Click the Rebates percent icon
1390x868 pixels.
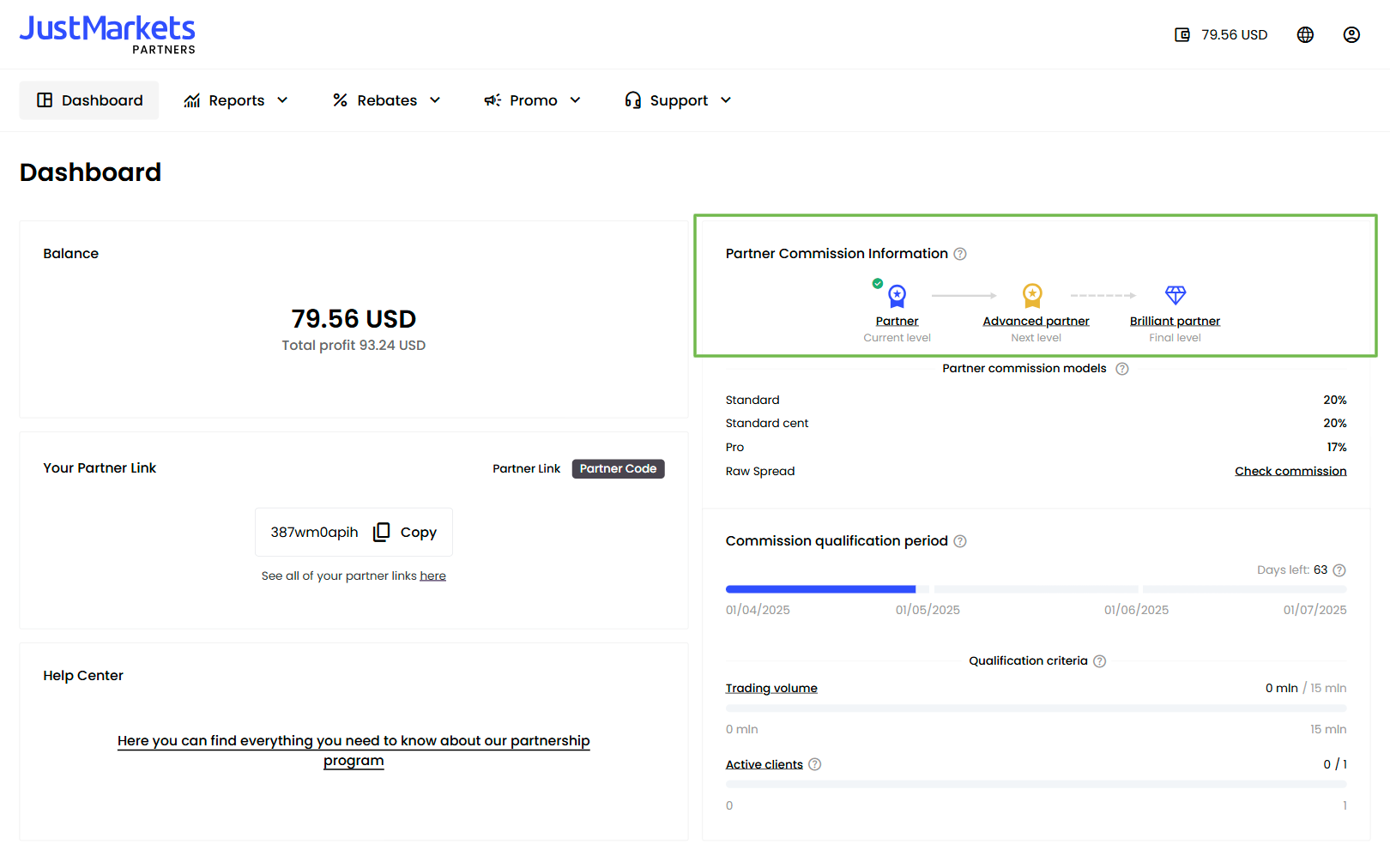340,100
